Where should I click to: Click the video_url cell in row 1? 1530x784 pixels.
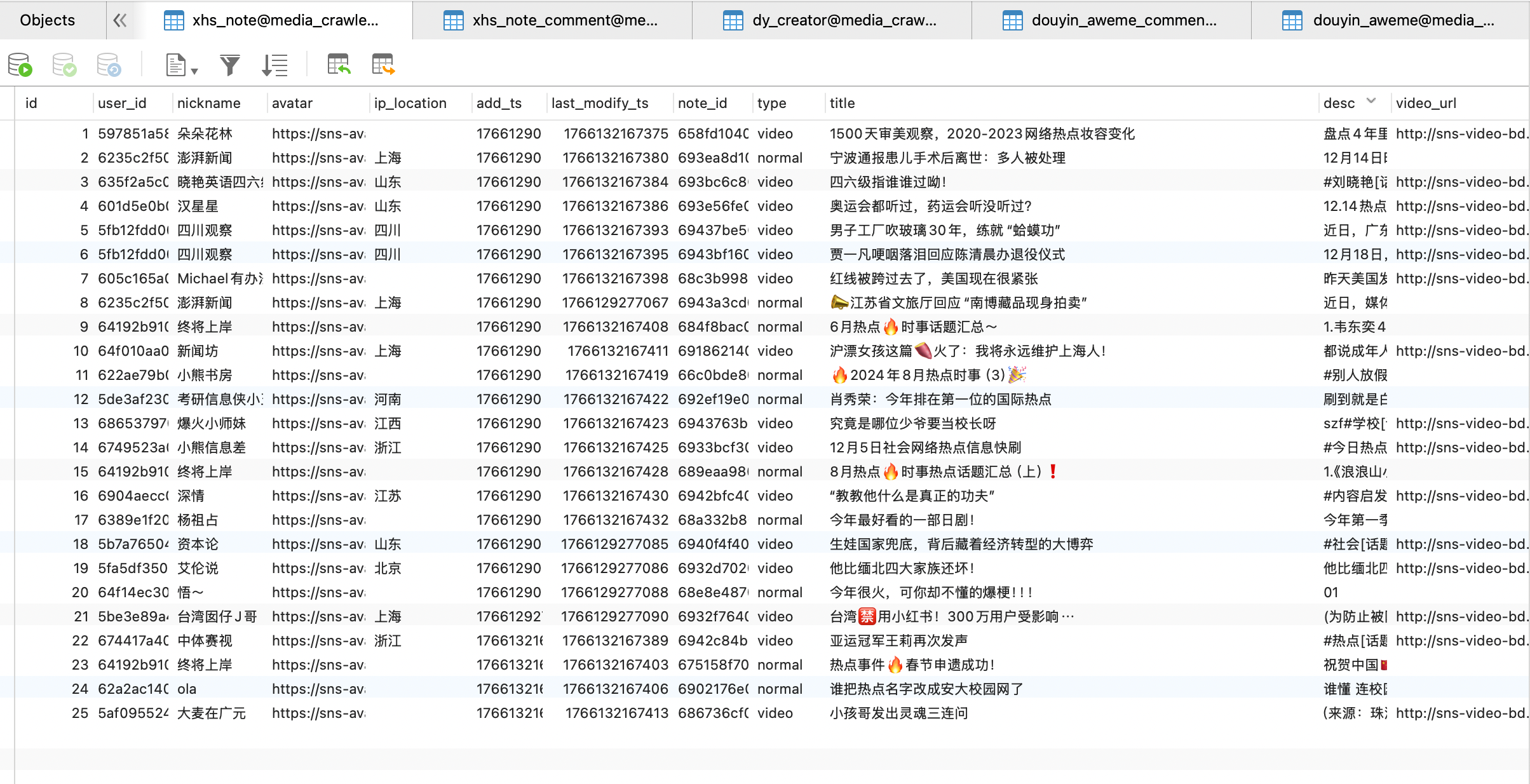click(x=1460, y=133)
